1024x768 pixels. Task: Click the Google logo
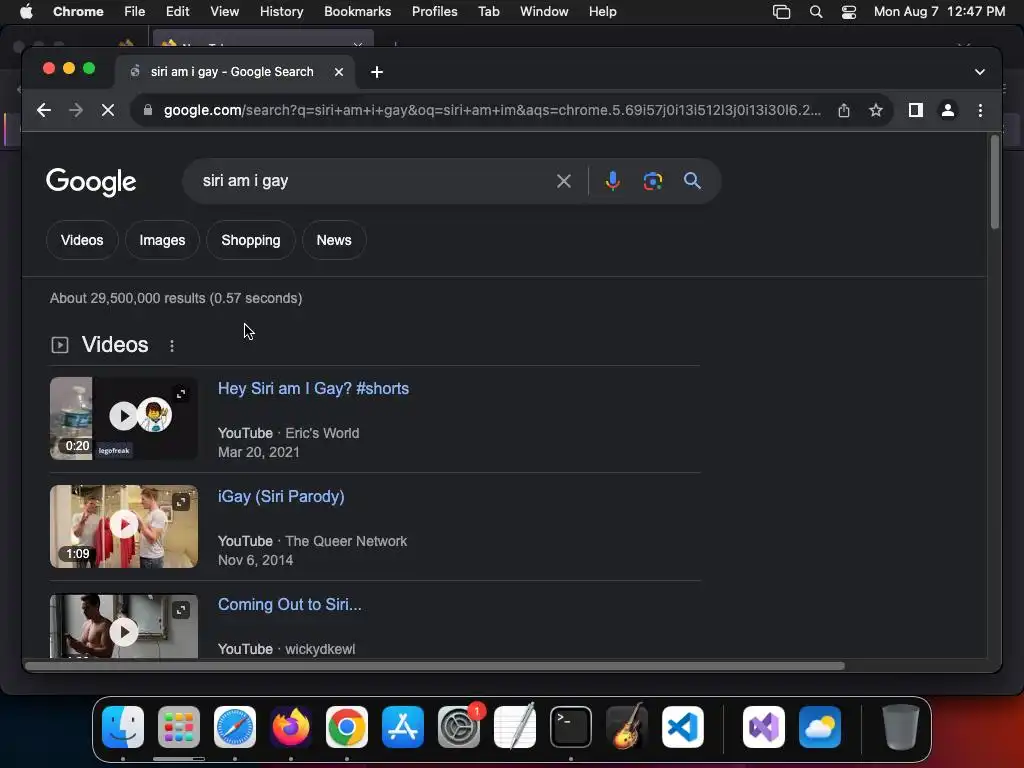(91, 182)
